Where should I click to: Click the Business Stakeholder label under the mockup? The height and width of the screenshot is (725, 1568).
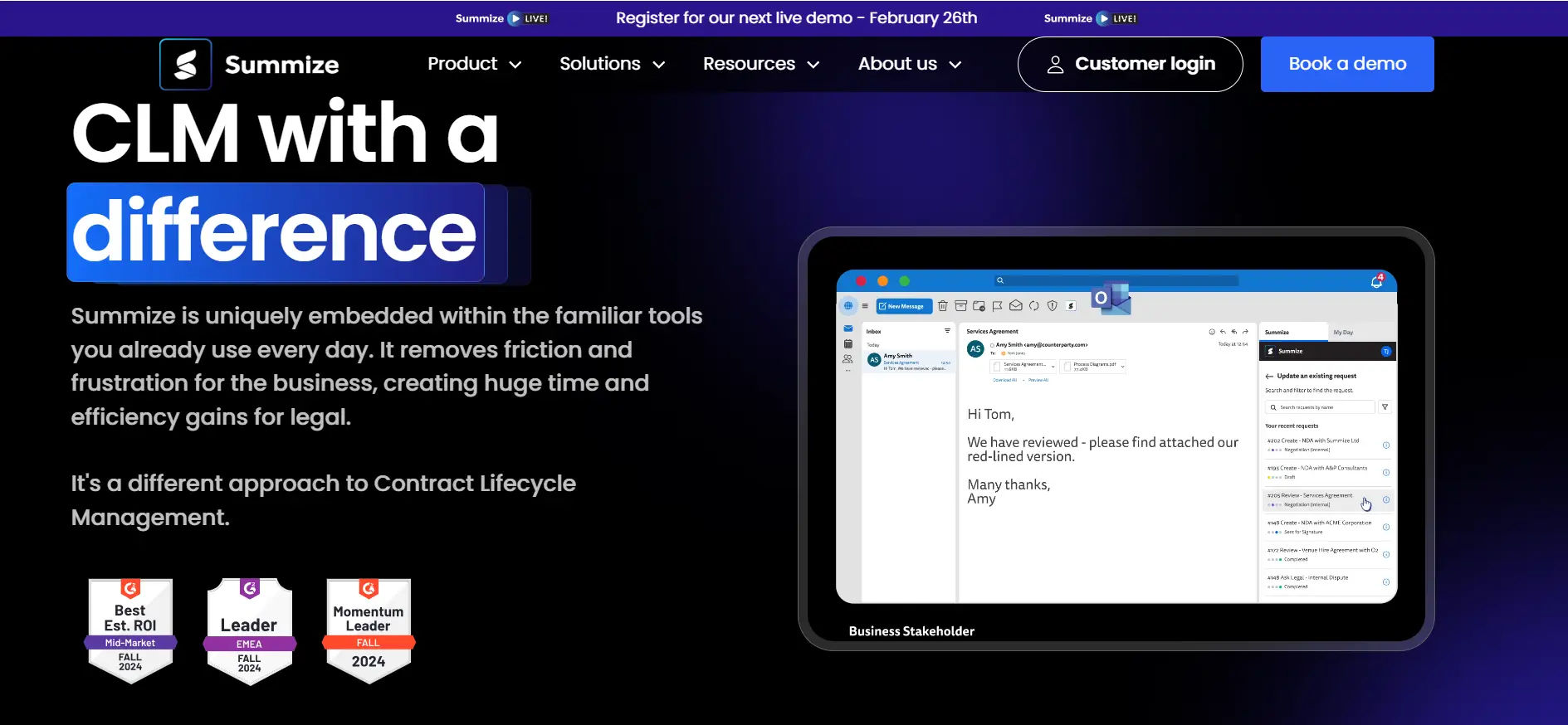pyautogui.click(x=911, y=631)
